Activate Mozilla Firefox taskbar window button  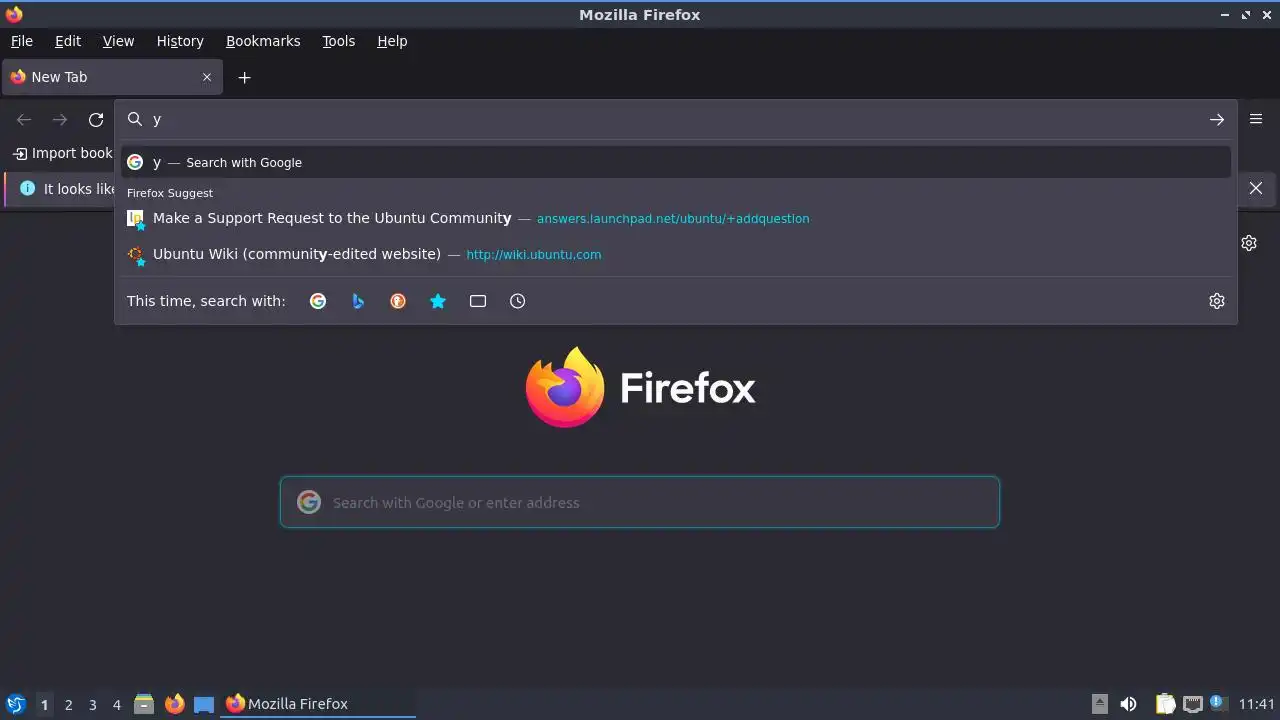tap(318, 704)
